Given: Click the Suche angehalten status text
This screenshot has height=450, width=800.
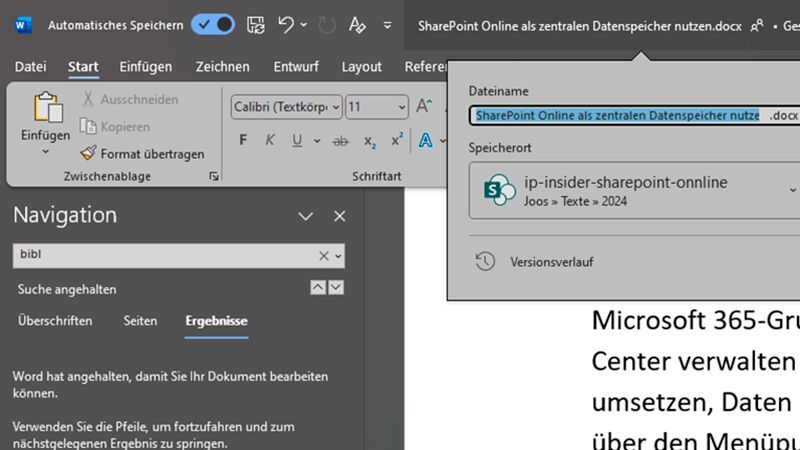Looking at the screenshot, I should pyautogui.click(x=67, y=289).
